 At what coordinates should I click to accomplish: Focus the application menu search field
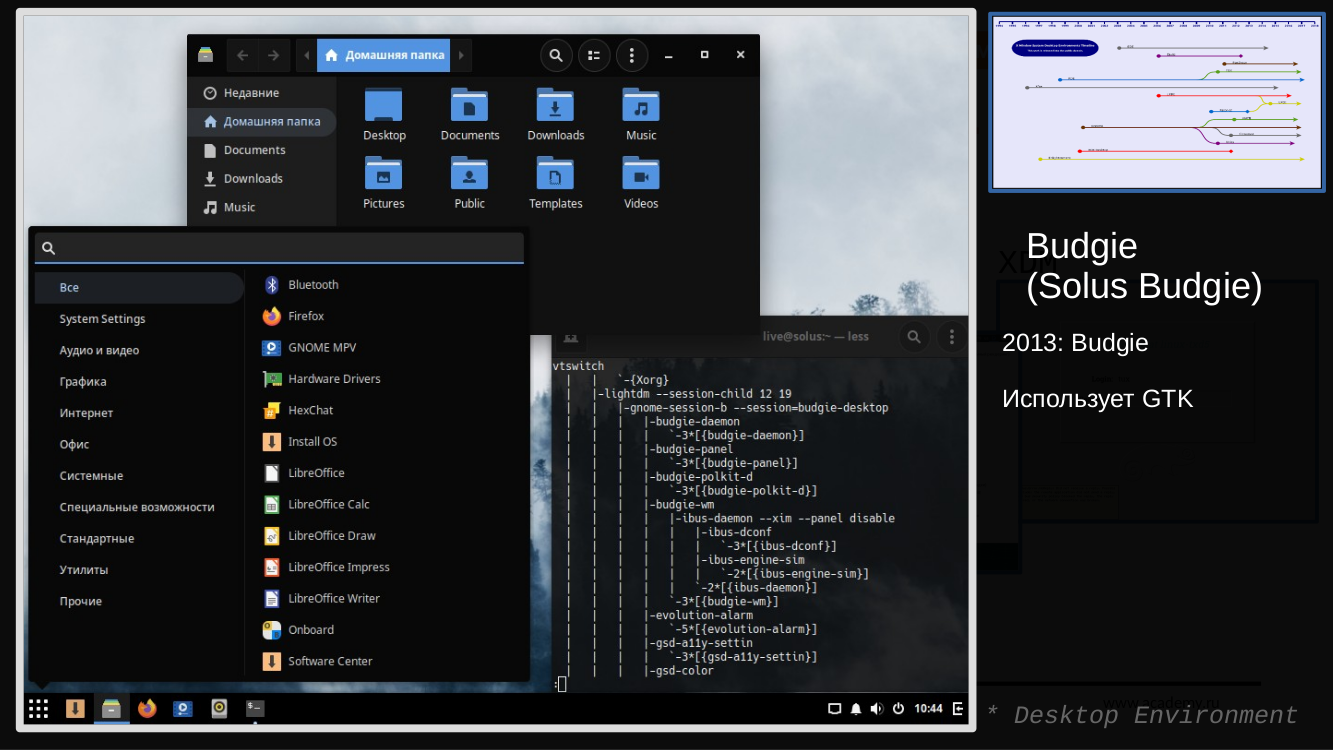pos(279,248)
